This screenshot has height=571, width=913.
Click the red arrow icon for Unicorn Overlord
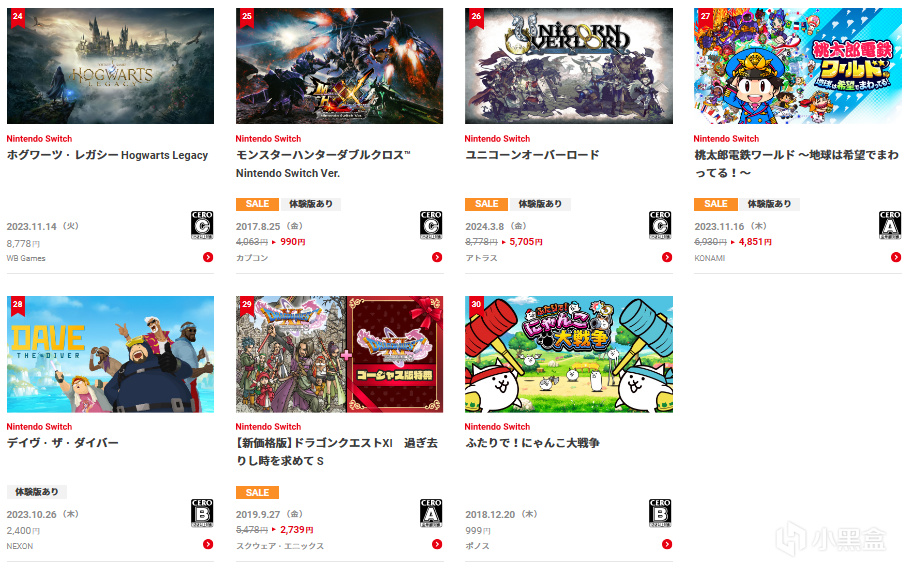click(x=667, y=257)
